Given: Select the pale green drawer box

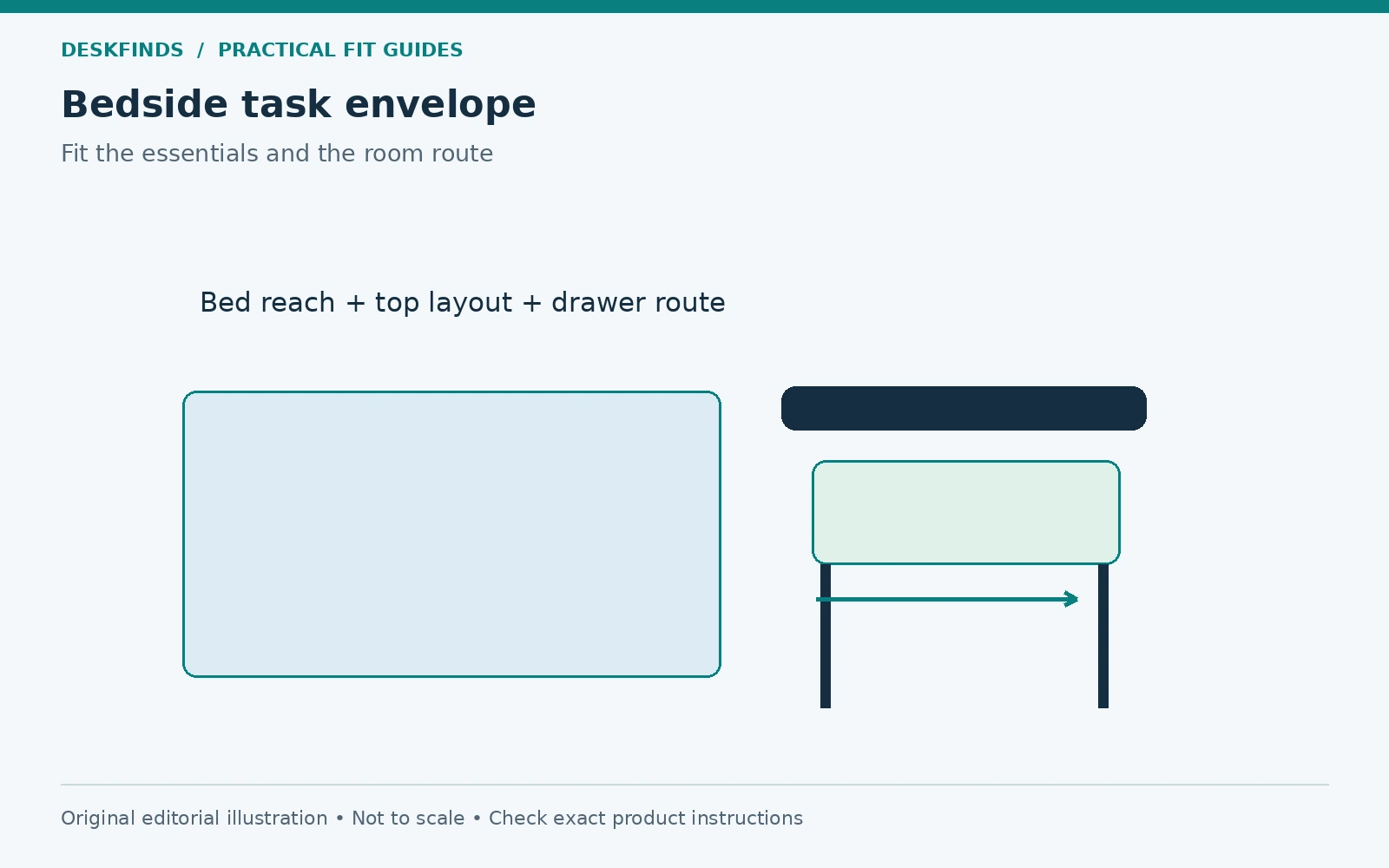Looking at the screenshot, I should 966,512.
